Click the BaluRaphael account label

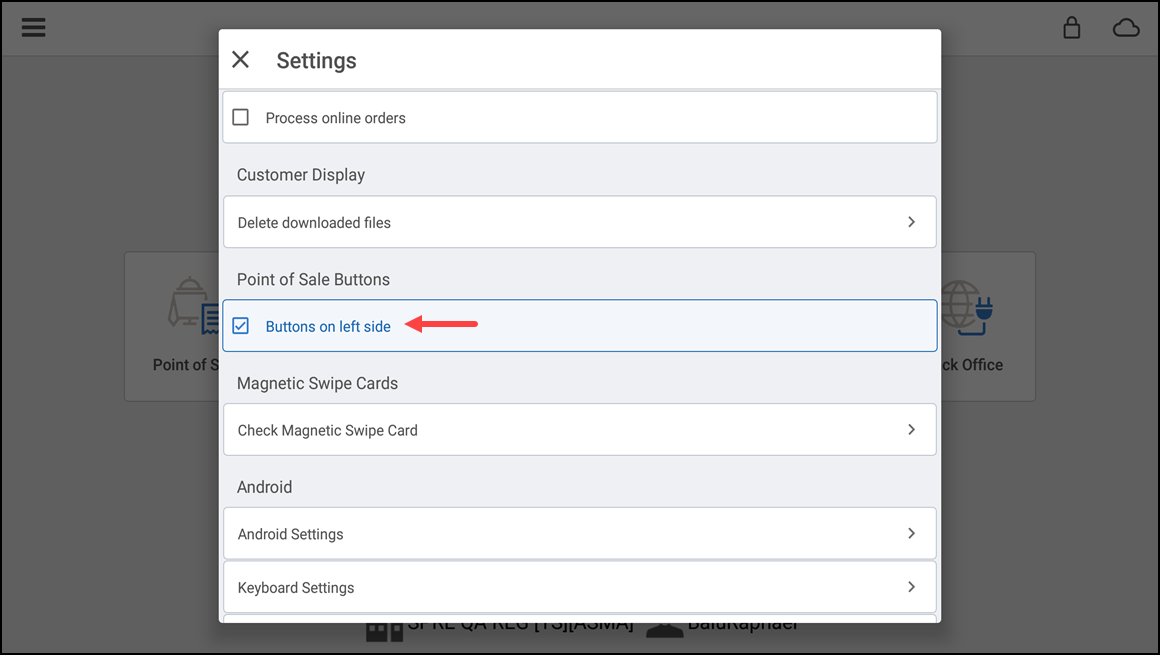click(x=743, y=622)
